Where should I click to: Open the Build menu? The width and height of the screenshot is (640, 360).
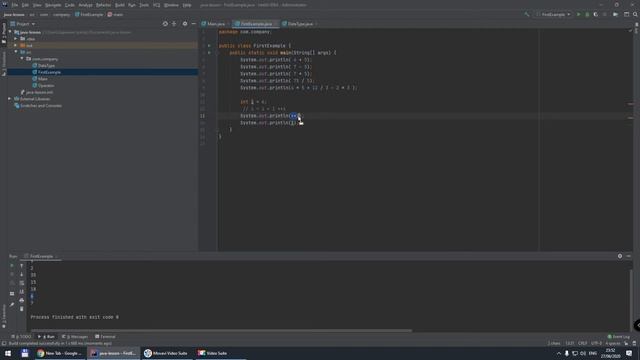(120, 5)
